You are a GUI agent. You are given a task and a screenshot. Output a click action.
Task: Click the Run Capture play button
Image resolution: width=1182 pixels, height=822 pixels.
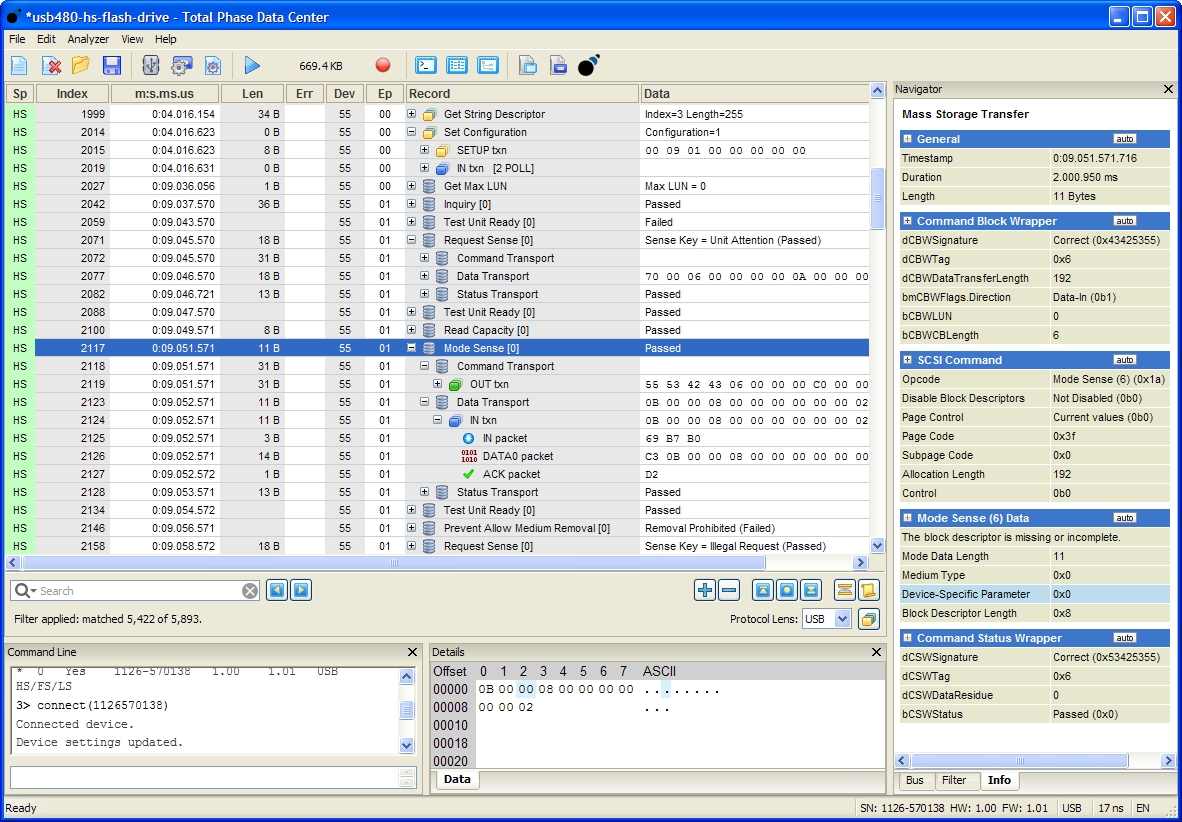click(252, 66)
